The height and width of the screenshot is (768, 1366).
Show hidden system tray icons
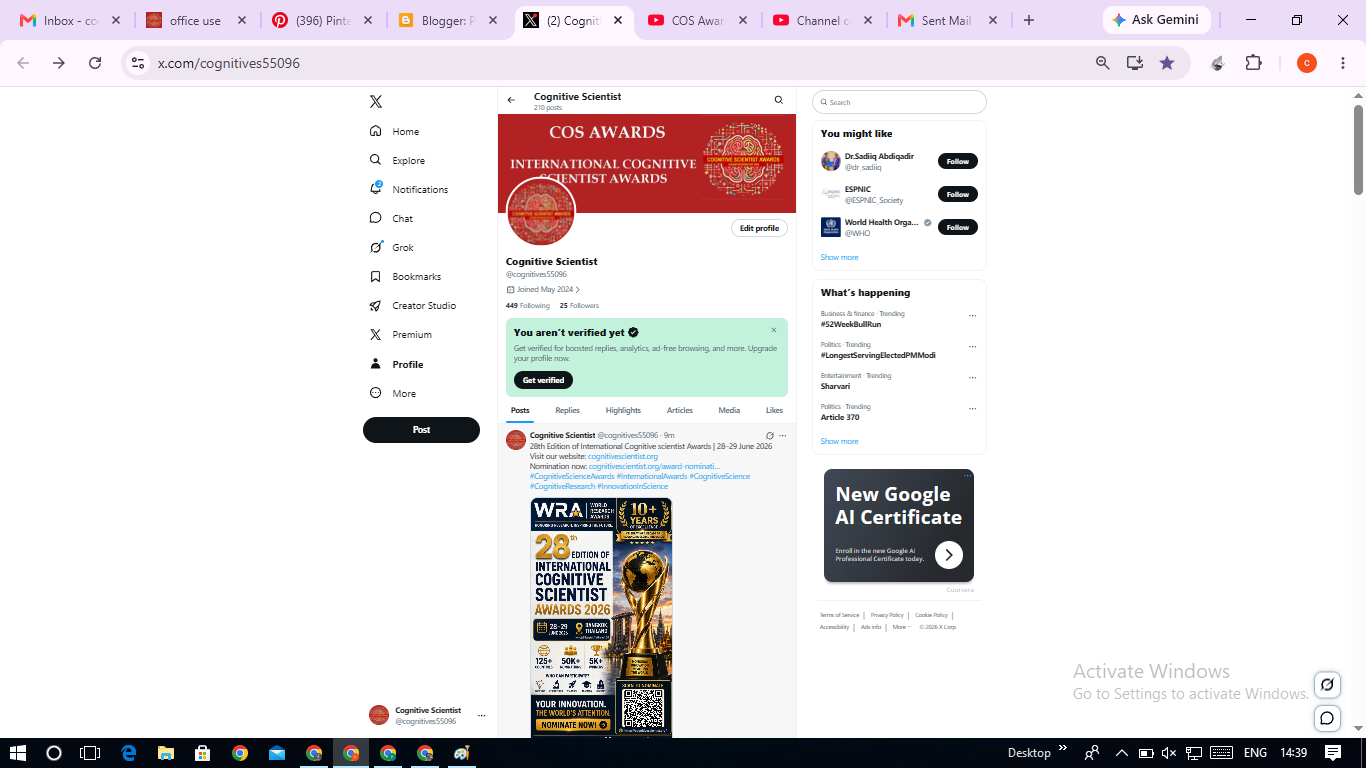pos(1121,753)
